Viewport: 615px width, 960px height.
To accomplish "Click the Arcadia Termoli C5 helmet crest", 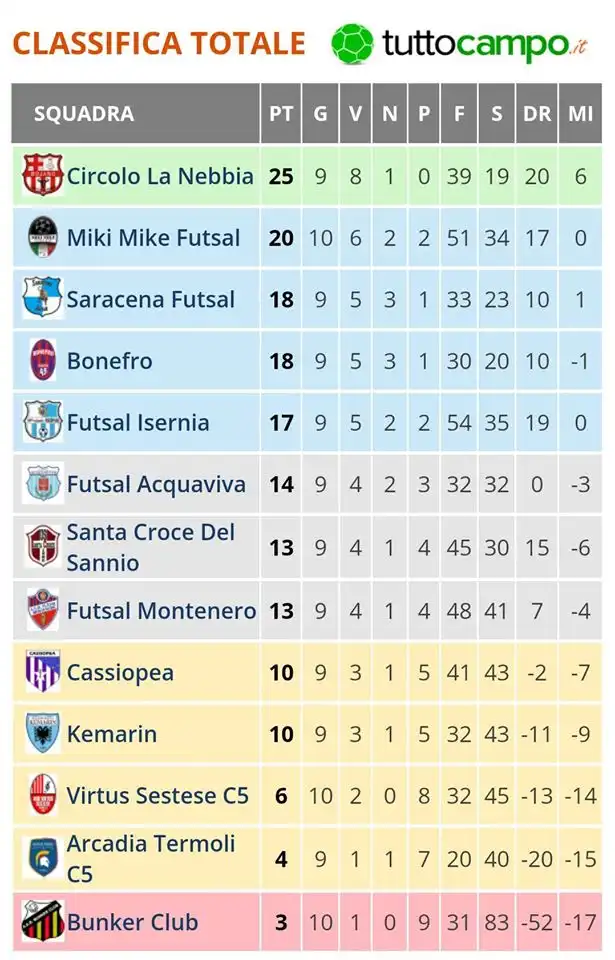I will (x=43, y=858).
